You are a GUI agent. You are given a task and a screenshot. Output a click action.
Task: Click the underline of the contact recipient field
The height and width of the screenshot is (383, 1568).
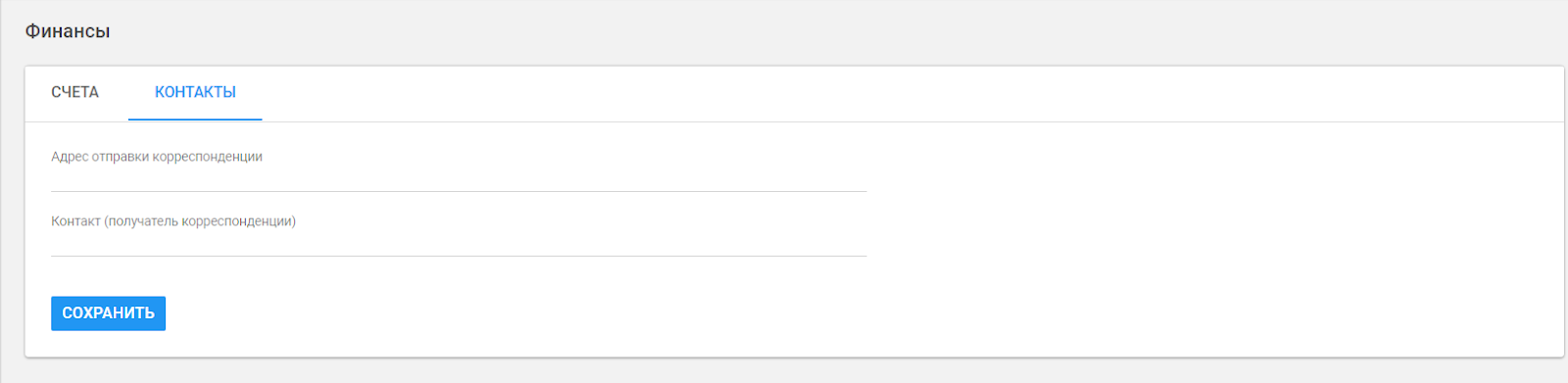point(459,256)
